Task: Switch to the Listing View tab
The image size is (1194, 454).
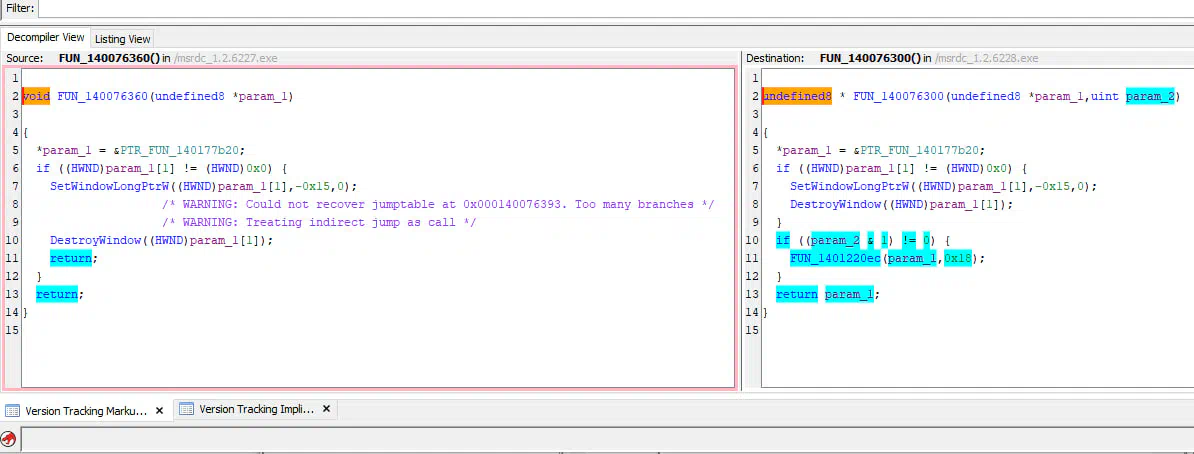Action: [x=123, y=39]
